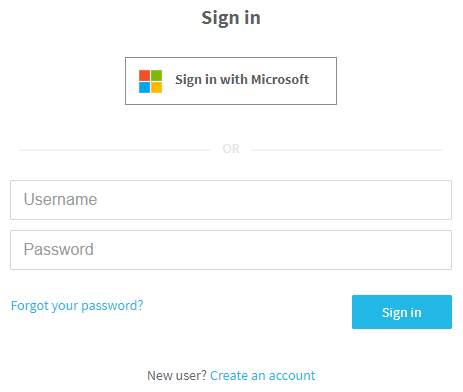Open the 'Create an account' link
The height and width of the screenshot is (392, 463).
pos(263,376)
